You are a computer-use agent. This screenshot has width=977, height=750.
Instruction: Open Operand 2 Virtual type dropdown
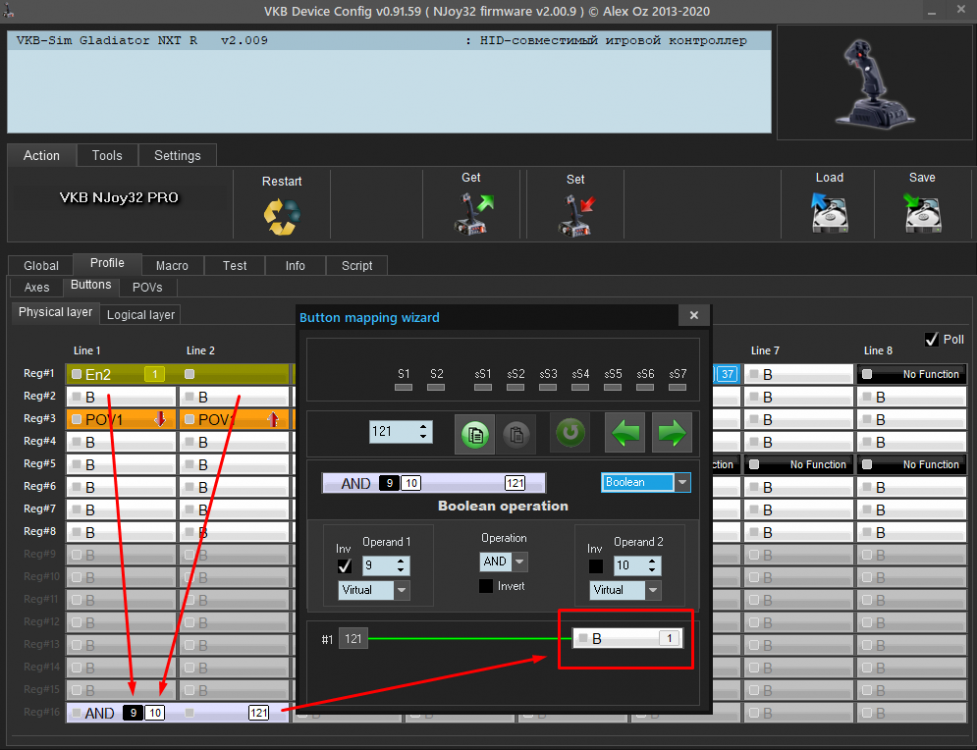pyautogui.click(x=654, y=590)
